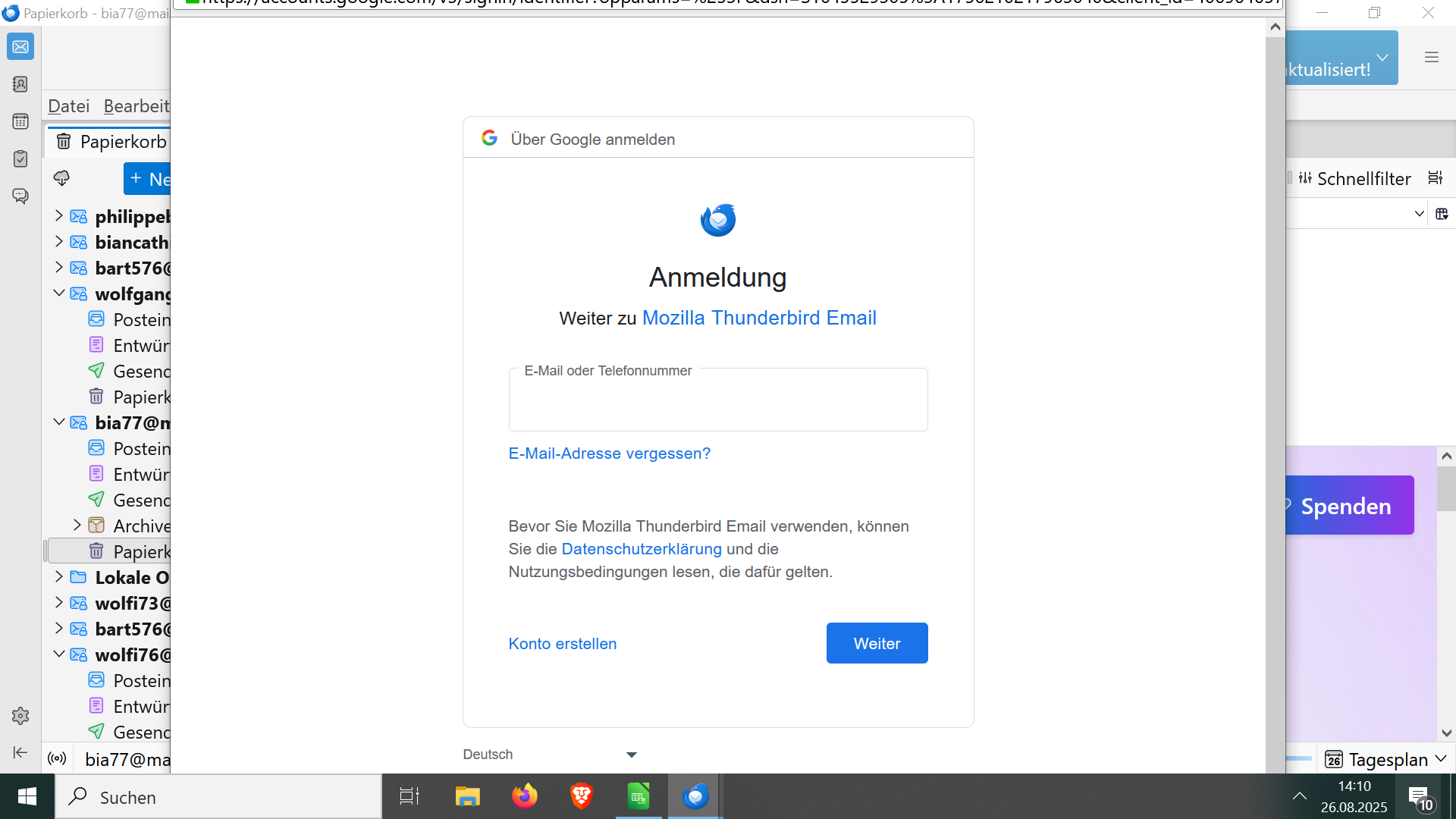1456x819 pixels.
Task: Toggle the Schnellfilter bar
Action: coord(1354,178)
